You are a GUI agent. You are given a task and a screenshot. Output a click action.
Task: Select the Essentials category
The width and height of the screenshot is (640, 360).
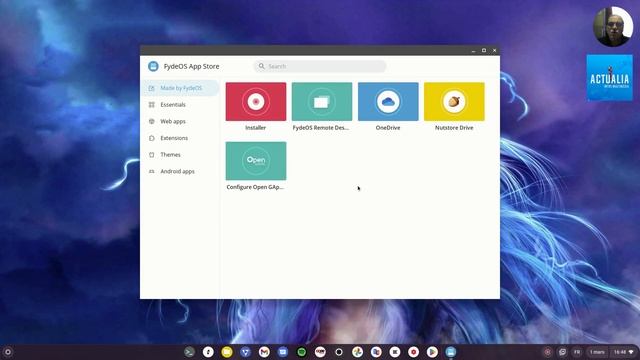pos(180,105)
